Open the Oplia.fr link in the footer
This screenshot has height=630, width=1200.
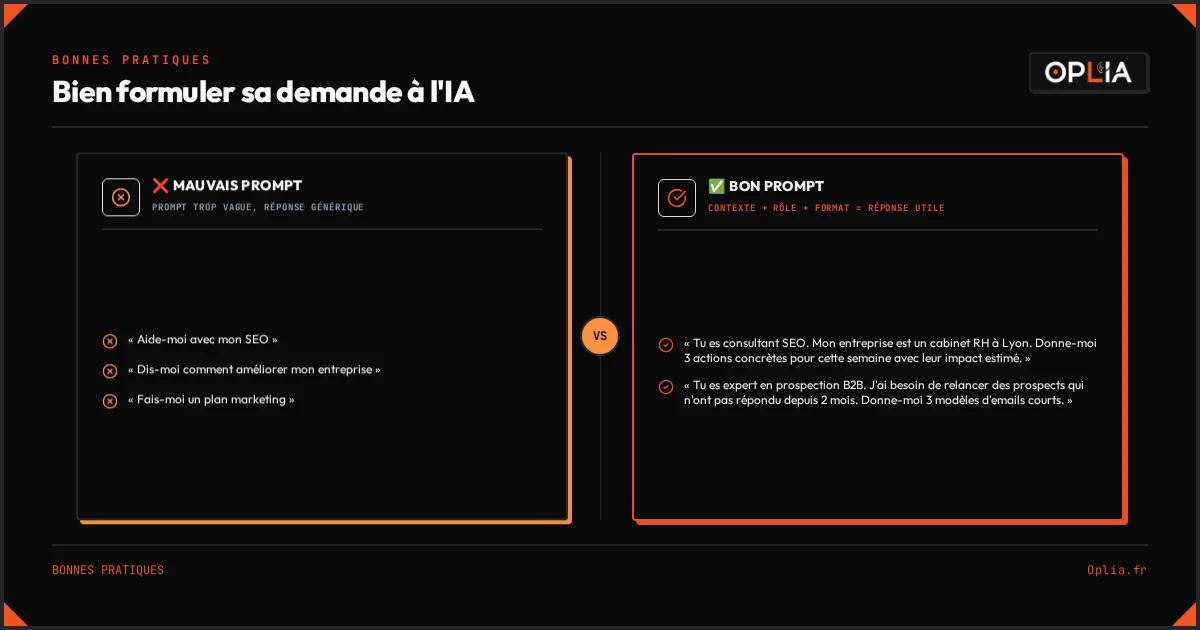[1117, 570]
